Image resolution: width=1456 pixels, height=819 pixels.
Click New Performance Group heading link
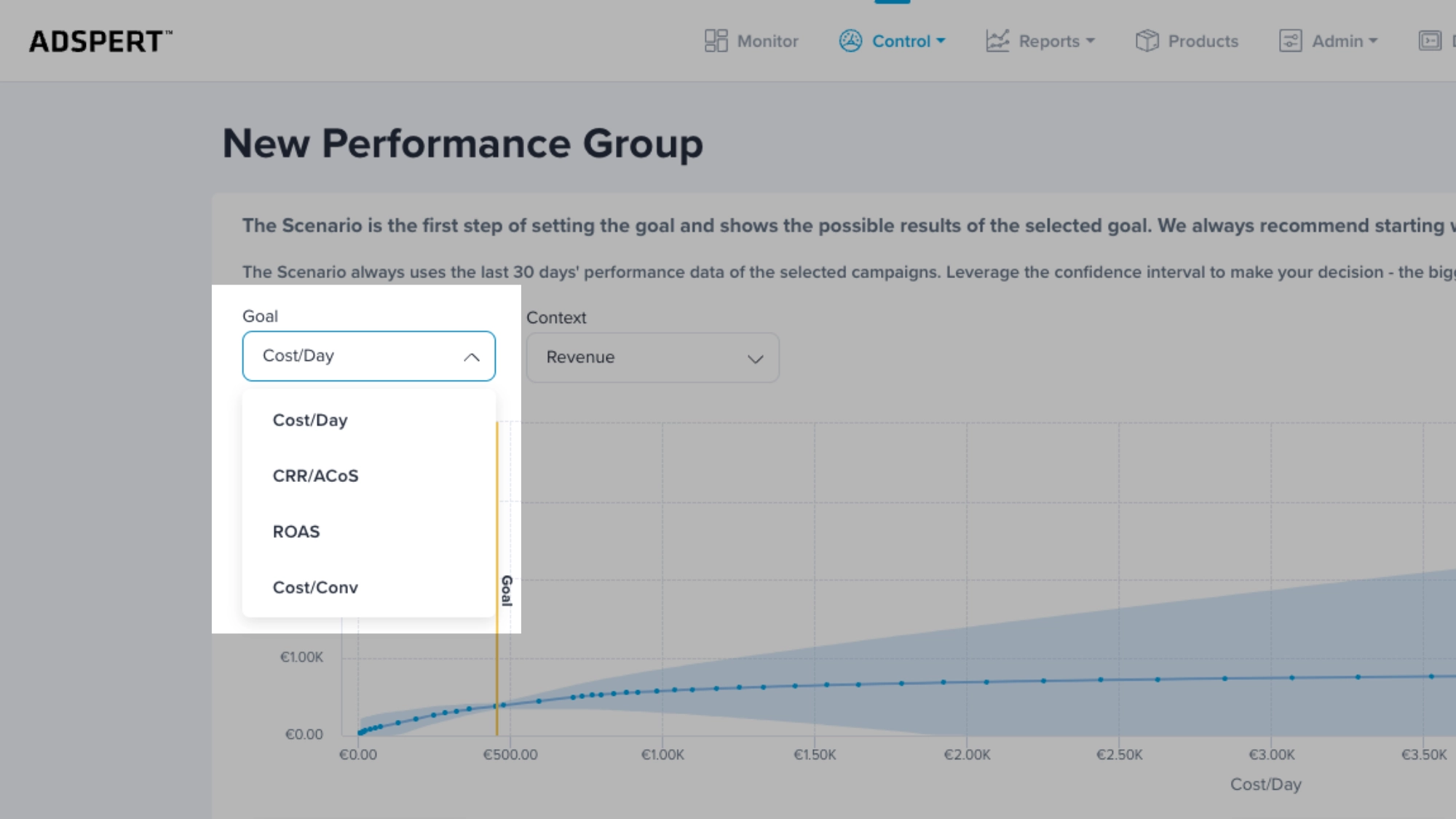[x=463, y=143]
